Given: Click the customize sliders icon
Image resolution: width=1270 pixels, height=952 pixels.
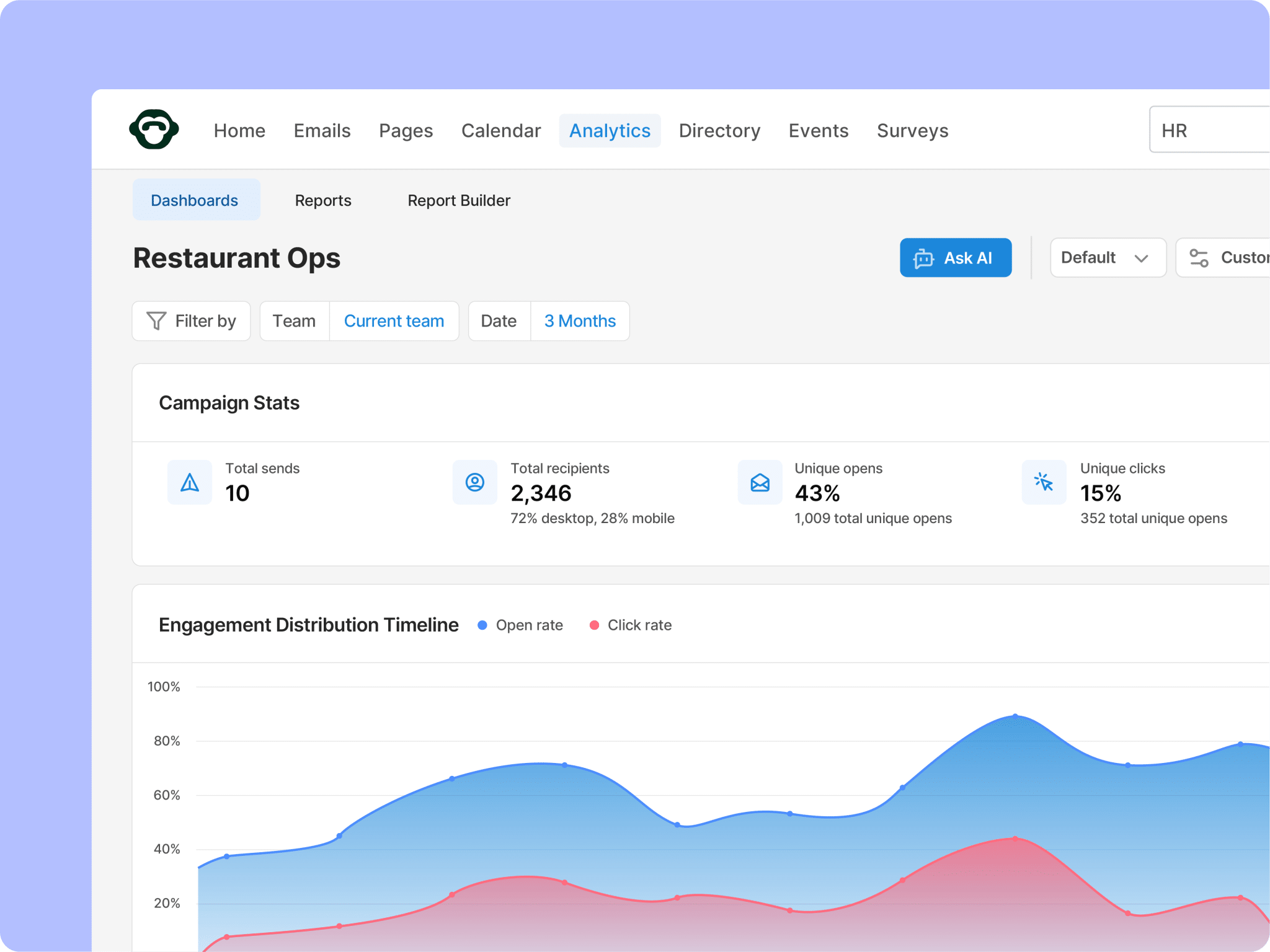Looking at the screenshot, I should tap(1199, 258).
